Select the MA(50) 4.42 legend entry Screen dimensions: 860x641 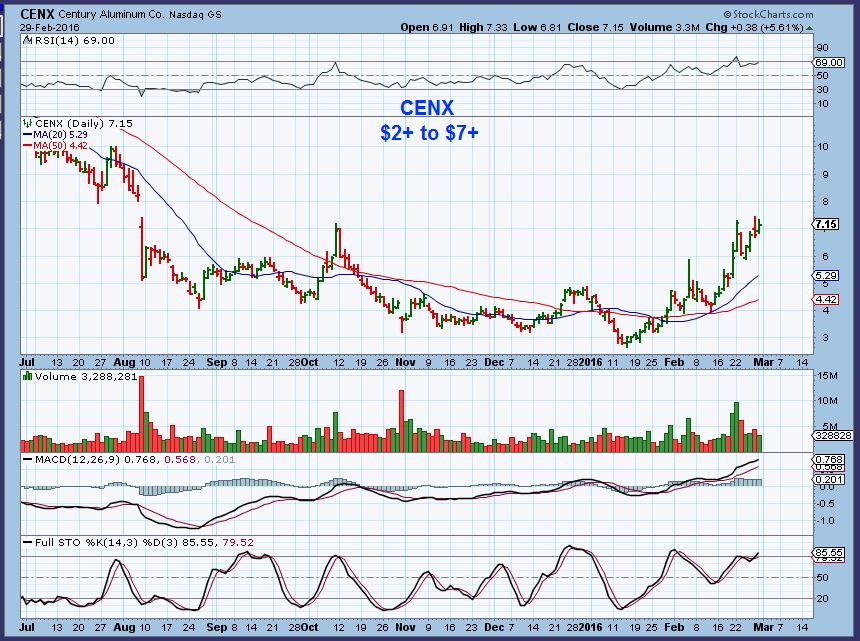coord(55,146)
